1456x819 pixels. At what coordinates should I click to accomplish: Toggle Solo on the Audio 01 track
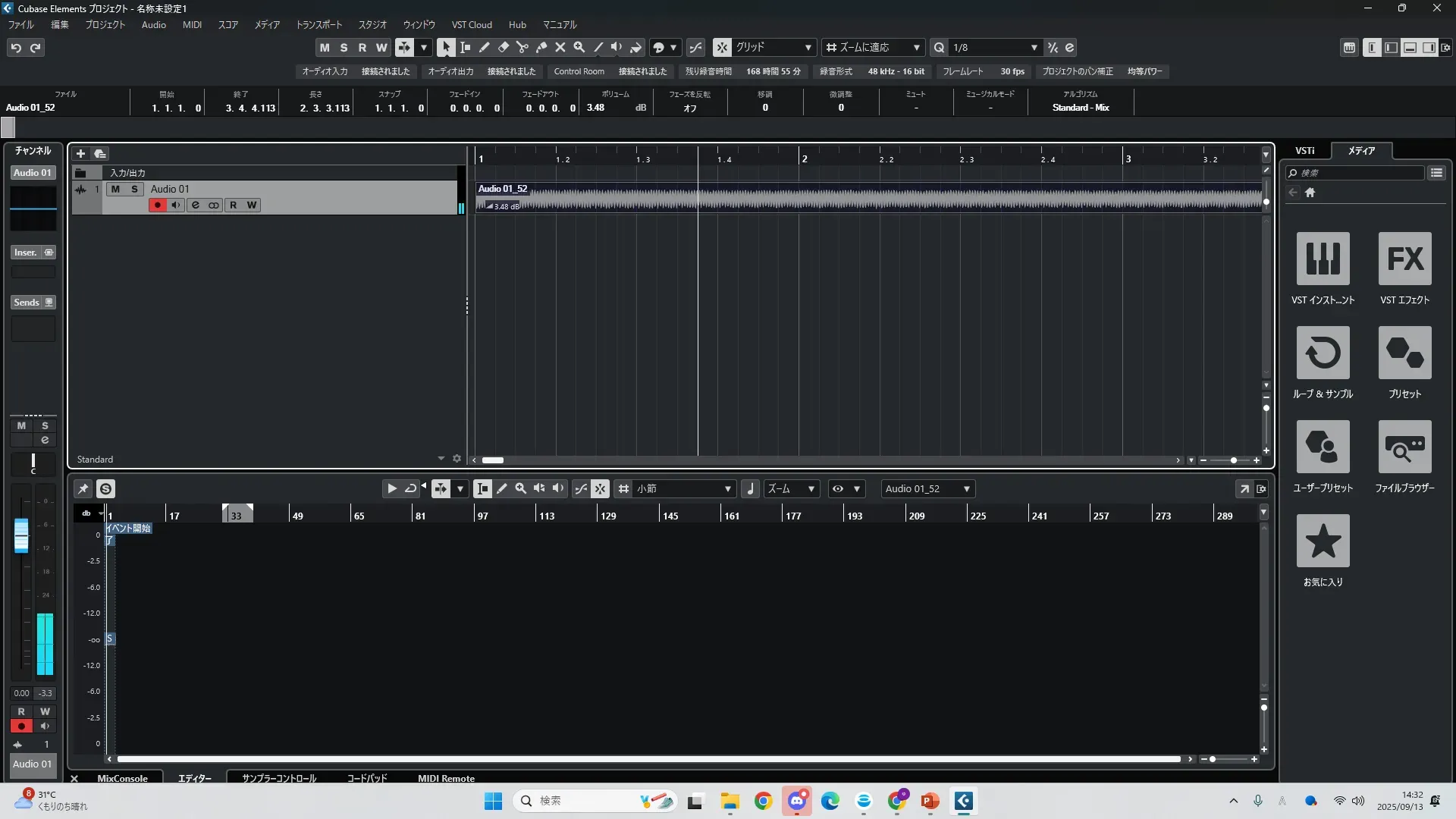[134, 189]
